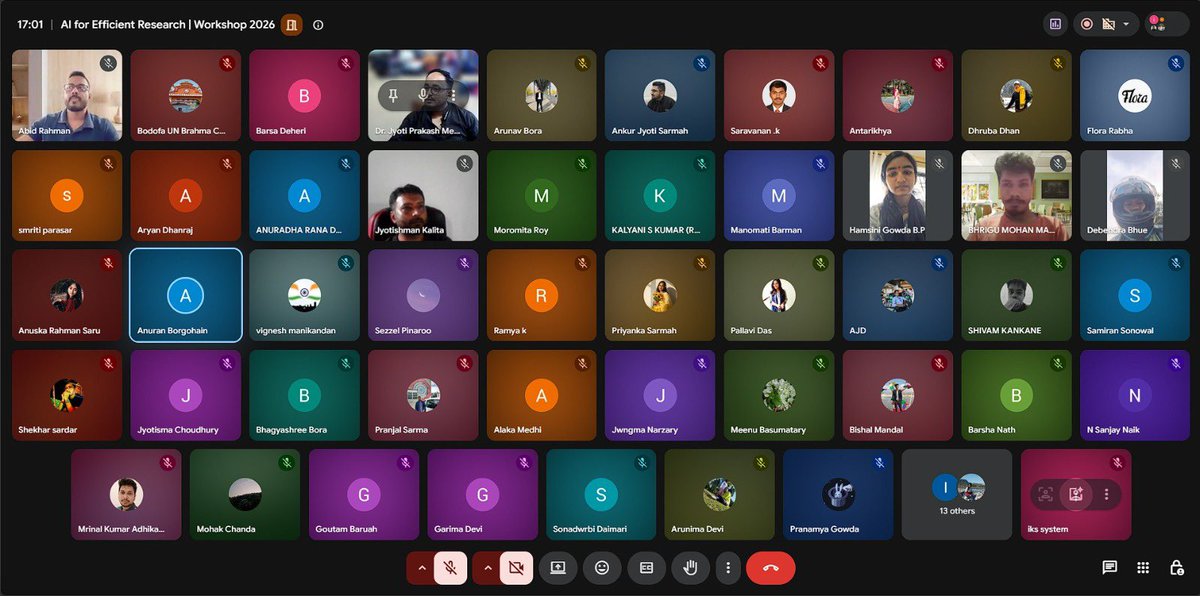The width and height of the screenshot is (1200, 596).
Task: Click the meeting clock showing 17:01
Action: pyautogui.click(x=29, y=25)
